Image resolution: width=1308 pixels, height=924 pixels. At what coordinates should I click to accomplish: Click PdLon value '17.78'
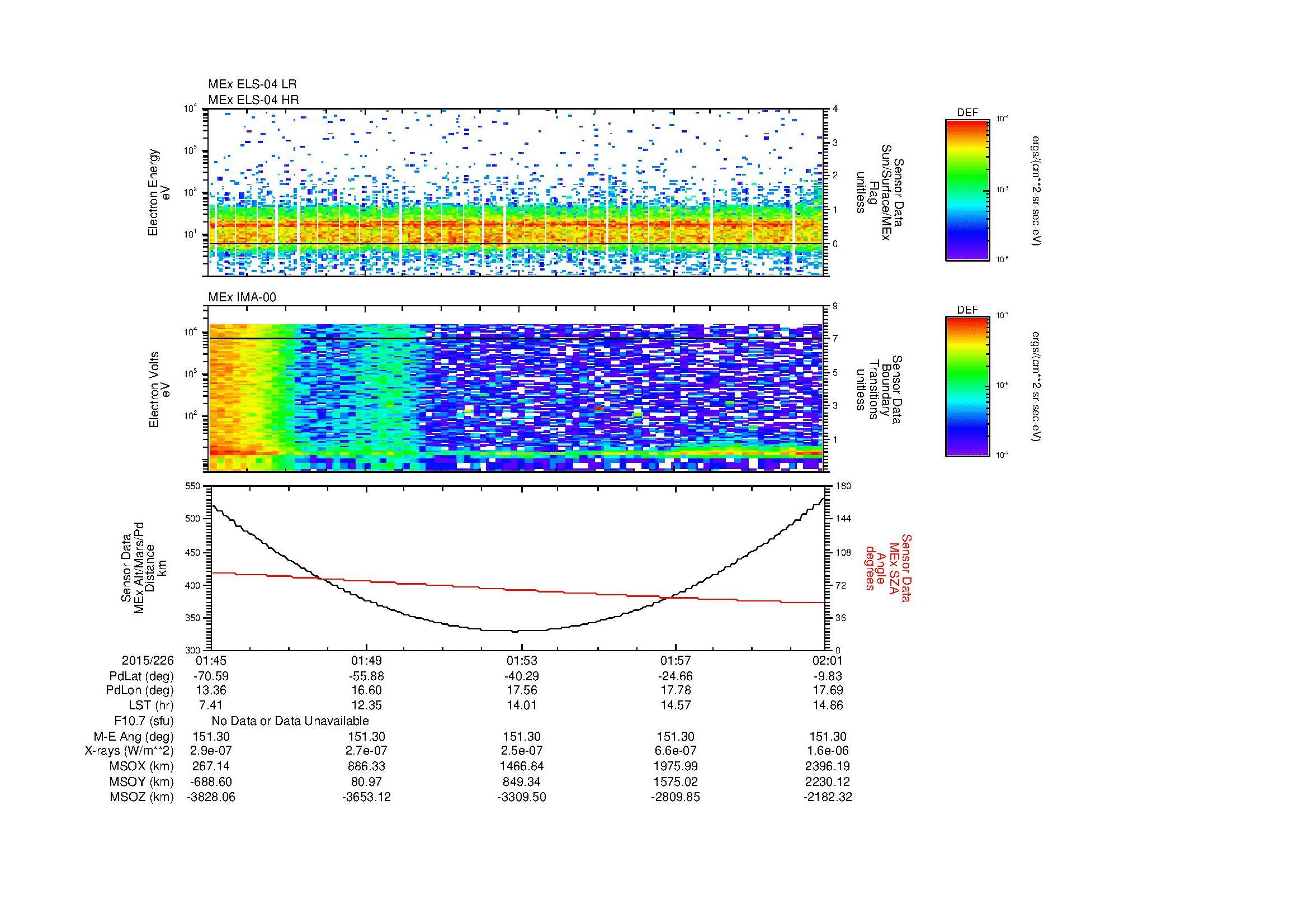(676, 690)
